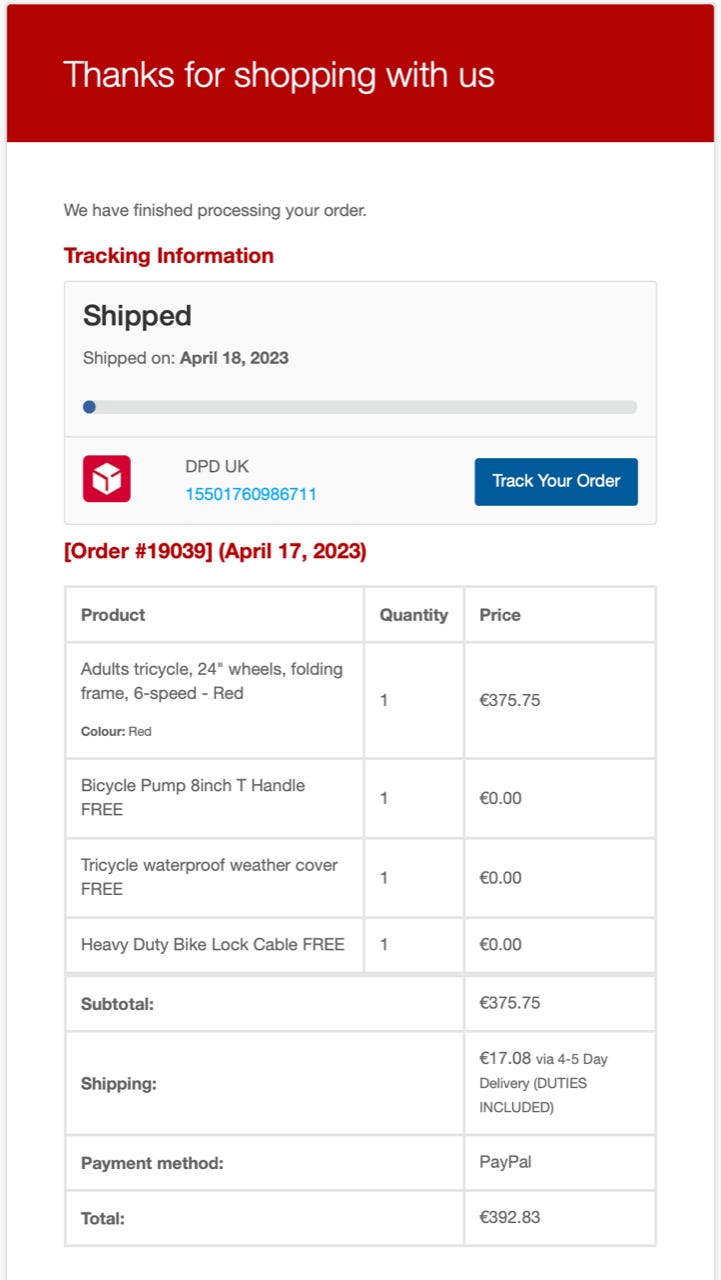The width and height of the screenshot is (721, 1280).
Task: Click the Shipped status title
Action: point(137,316)
